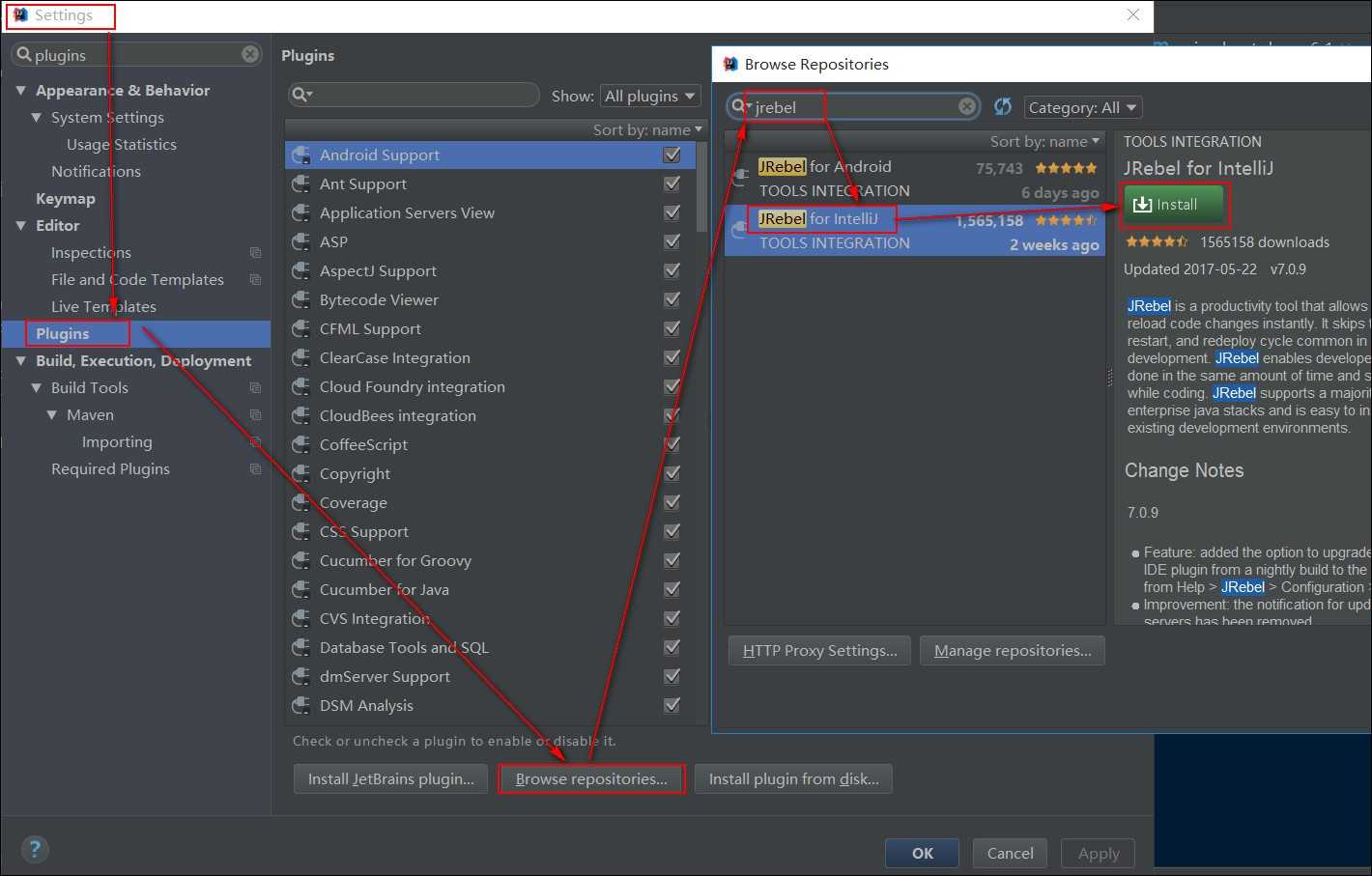Click plugin icon beside Database Tools and SQL
The height and width of the screenshot is (876, 1372).
point(301,647)
